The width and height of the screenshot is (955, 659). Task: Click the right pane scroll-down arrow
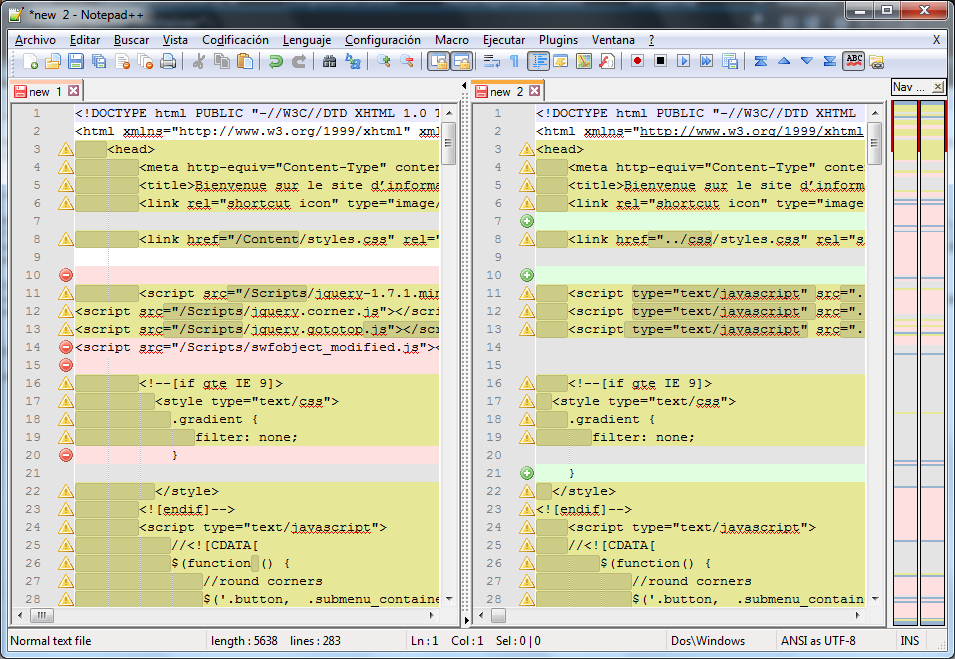click(x=875, y=599)
